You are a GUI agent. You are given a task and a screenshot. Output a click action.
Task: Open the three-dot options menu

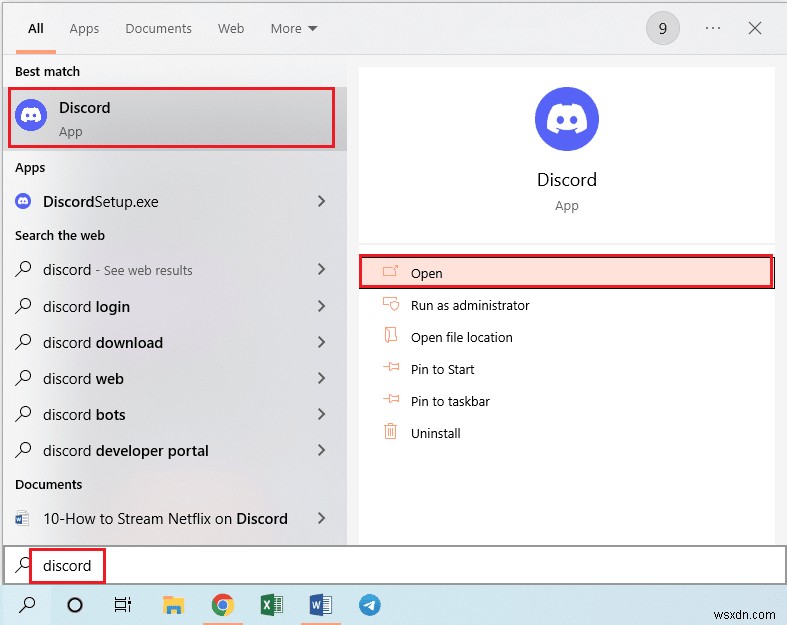(713, 28)
